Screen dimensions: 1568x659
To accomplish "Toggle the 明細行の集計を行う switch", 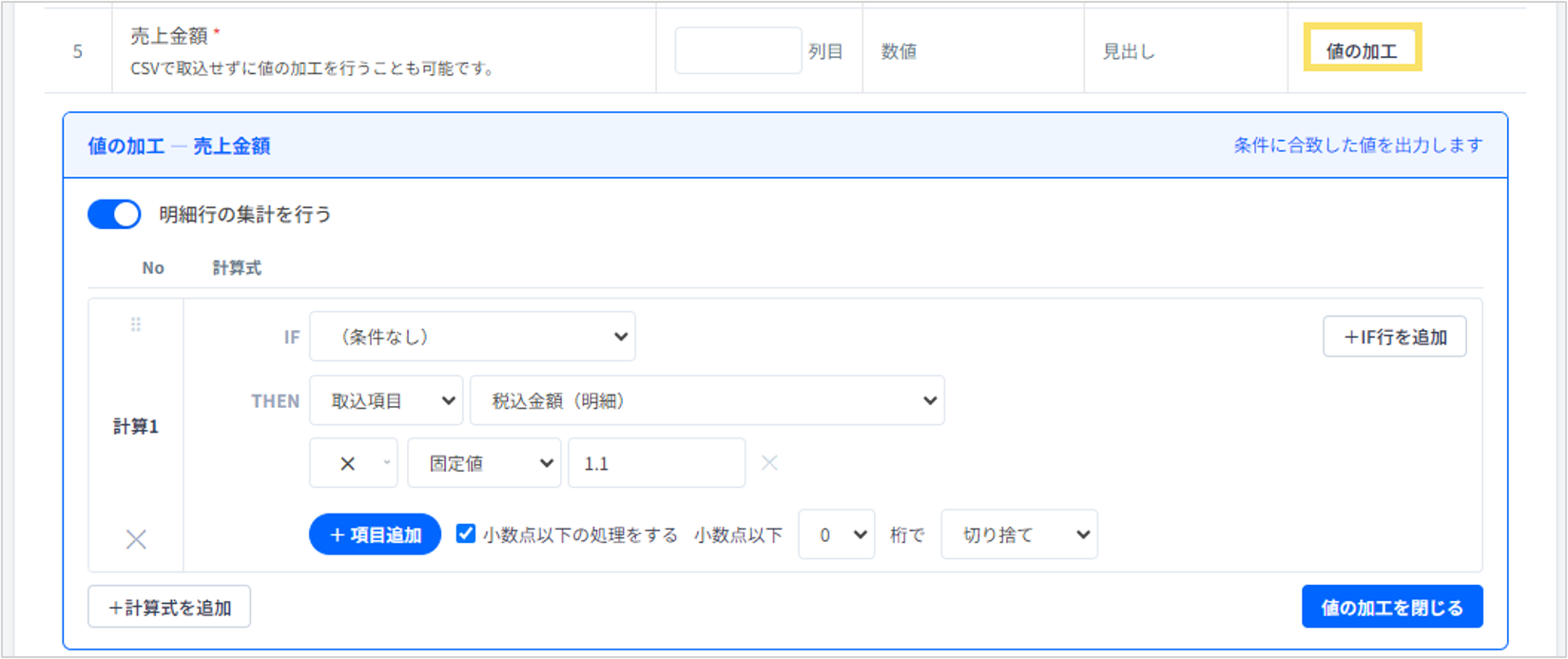I will tap(114, 214).
